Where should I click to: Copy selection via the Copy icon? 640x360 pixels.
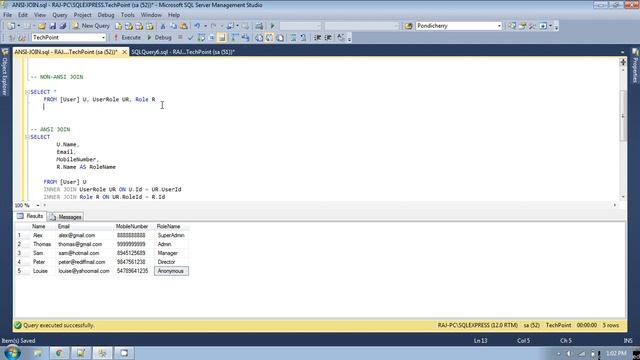point(173,26)
